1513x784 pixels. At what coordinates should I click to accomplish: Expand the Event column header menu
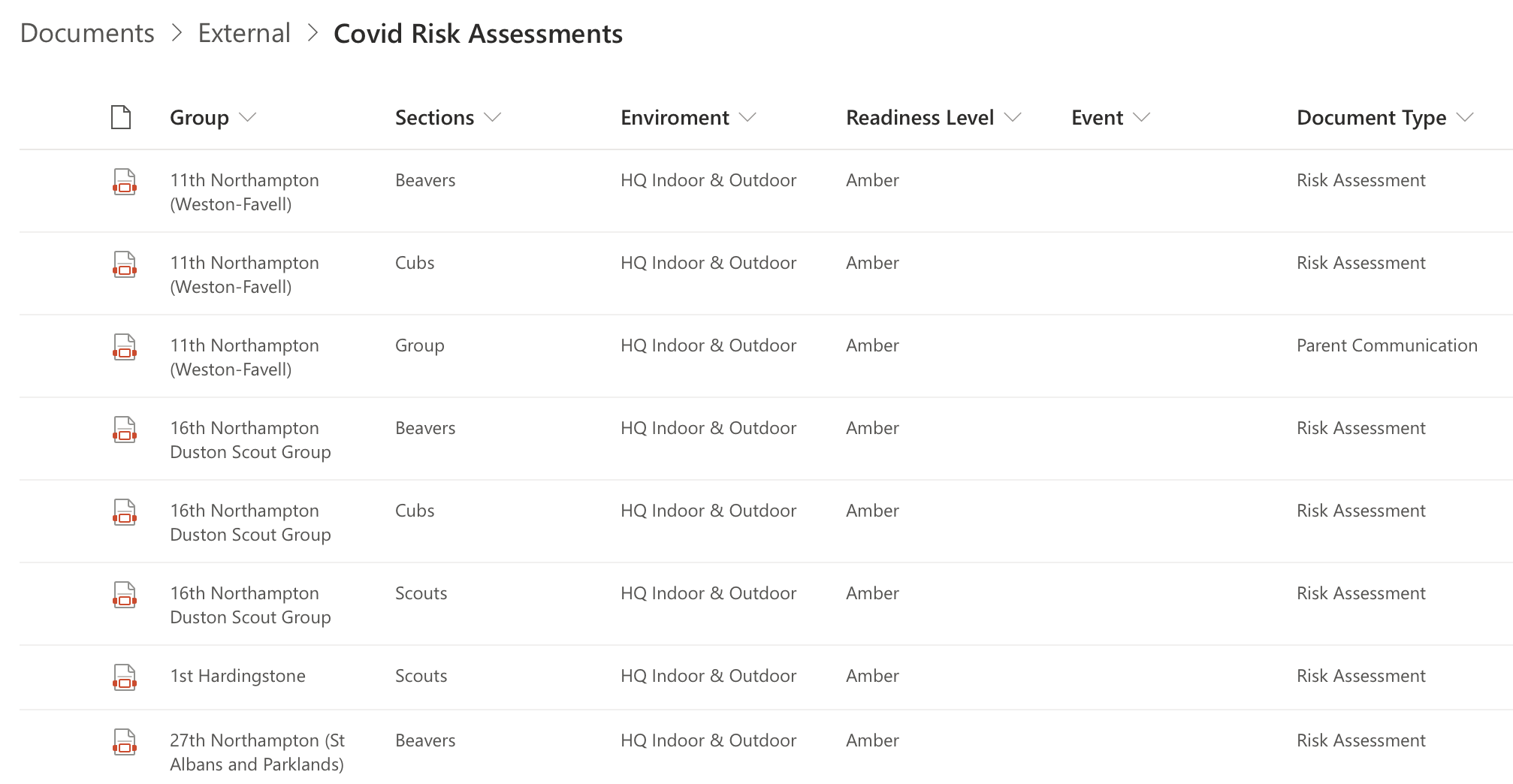(x=1142, y=118)
